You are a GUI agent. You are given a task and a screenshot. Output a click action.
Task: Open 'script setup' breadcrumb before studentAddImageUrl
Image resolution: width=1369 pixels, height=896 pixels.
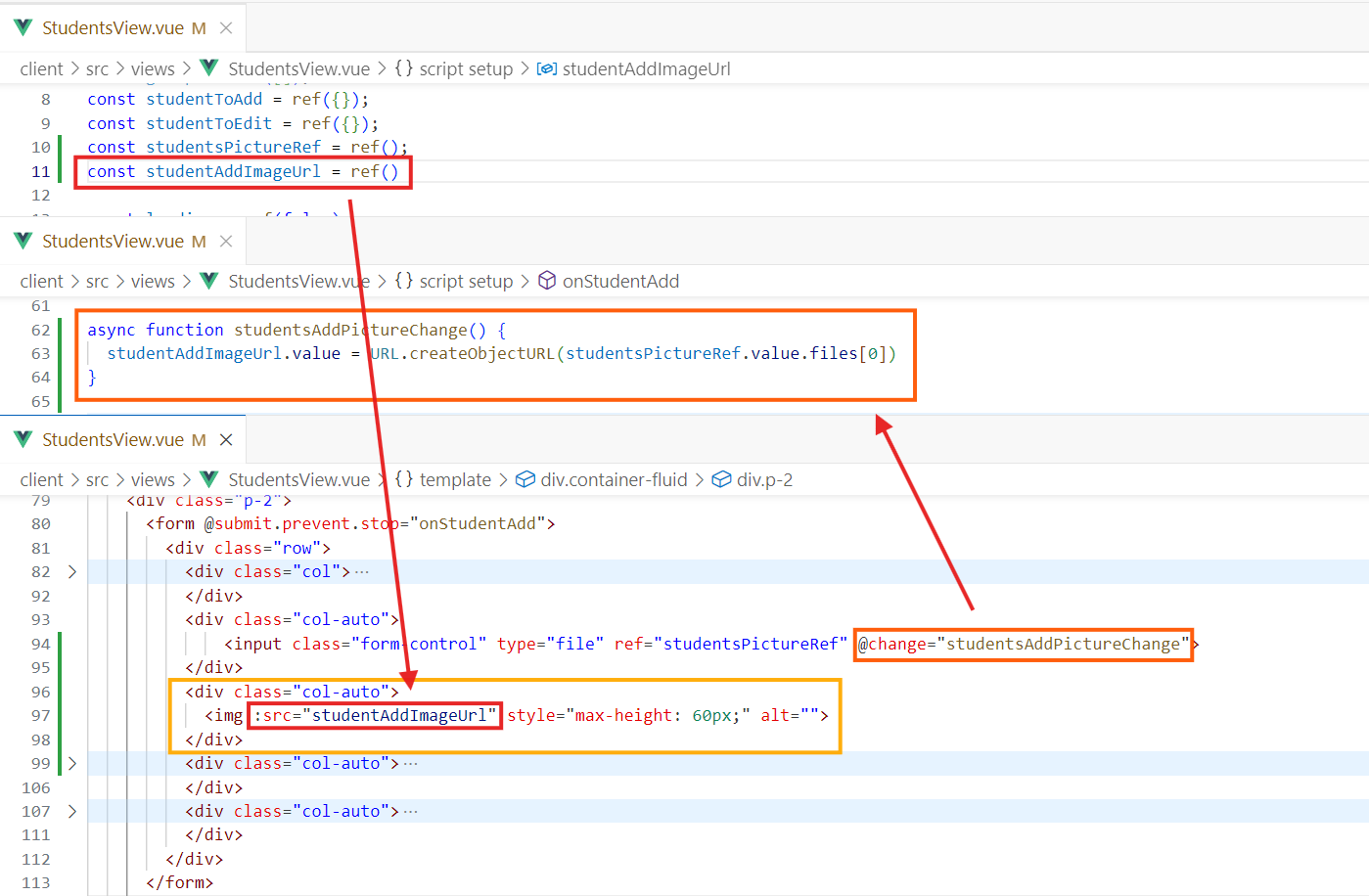[x=466, y=68]
